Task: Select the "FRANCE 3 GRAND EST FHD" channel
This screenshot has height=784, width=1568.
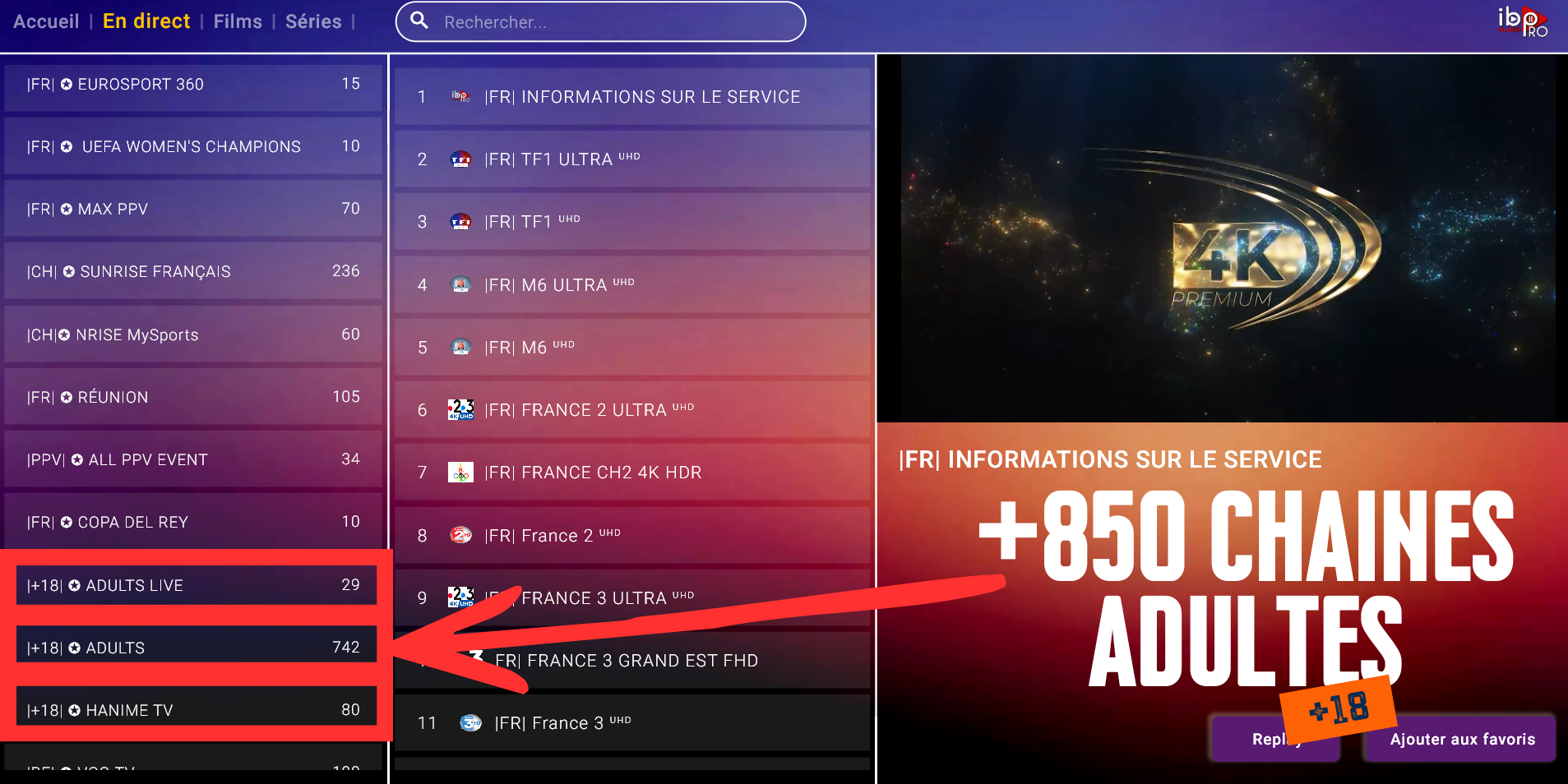Action: (x=632, y=661)
